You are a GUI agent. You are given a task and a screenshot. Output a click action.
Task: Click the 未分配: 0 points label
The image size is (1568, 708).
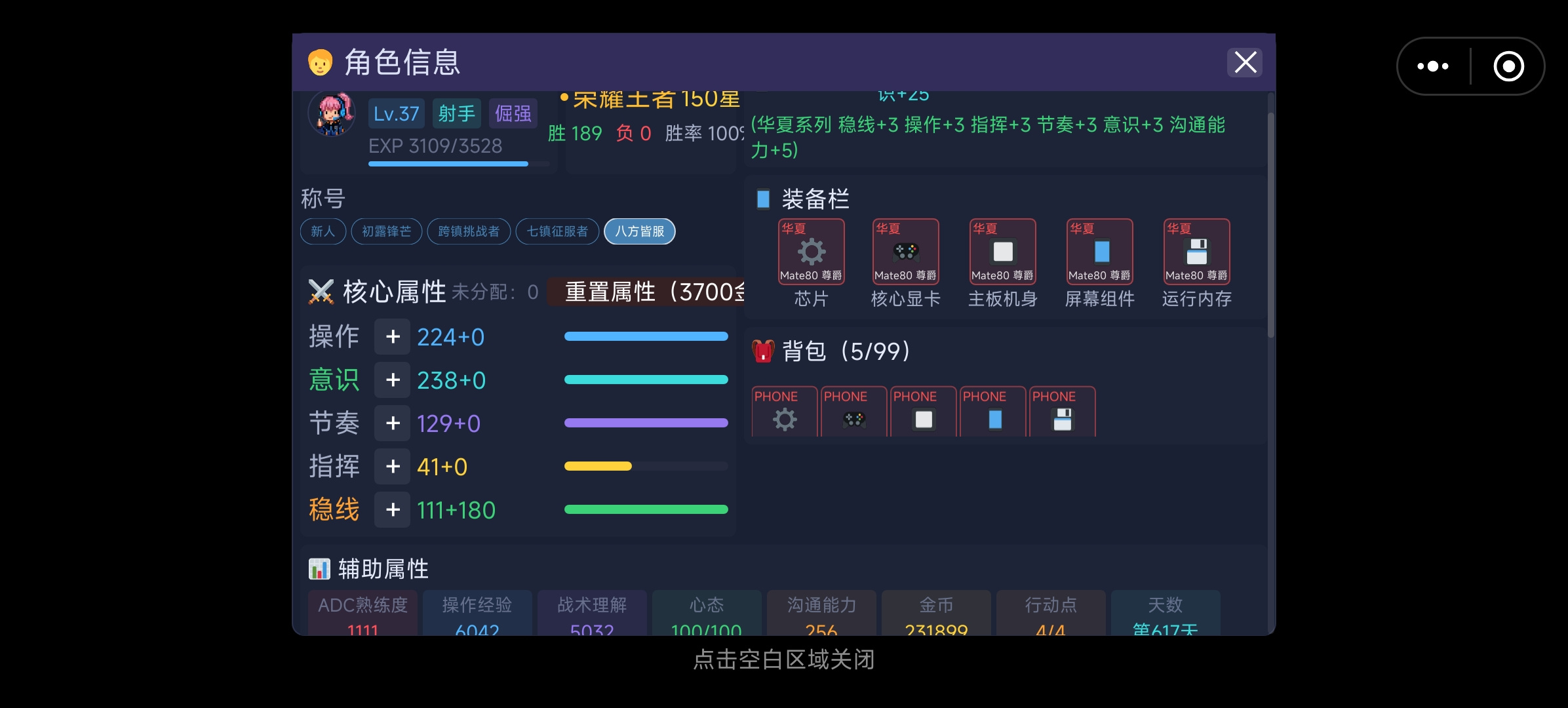pyautogui.click(x=496, y=292)
